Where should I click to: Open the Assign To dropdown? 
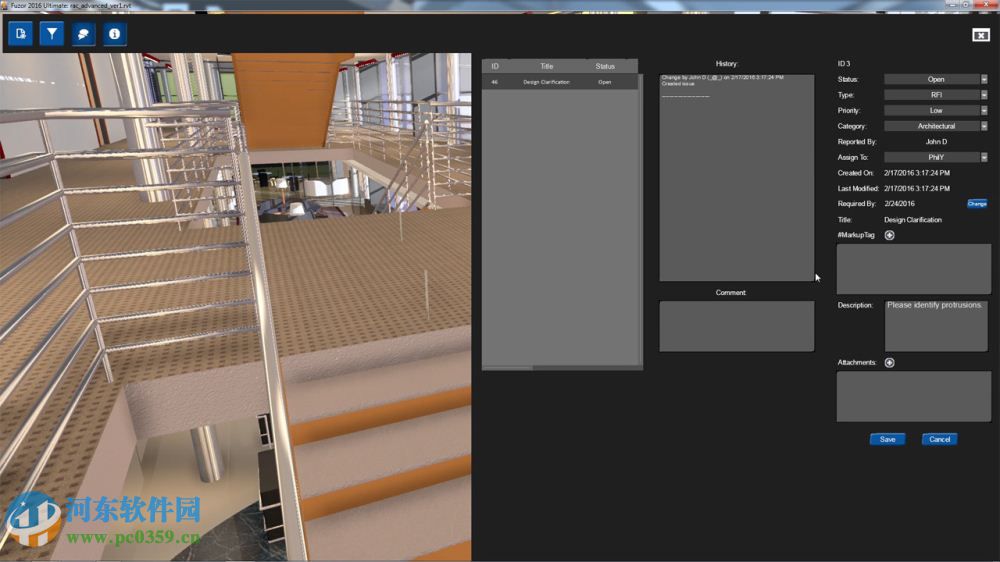tap(936, 158)
